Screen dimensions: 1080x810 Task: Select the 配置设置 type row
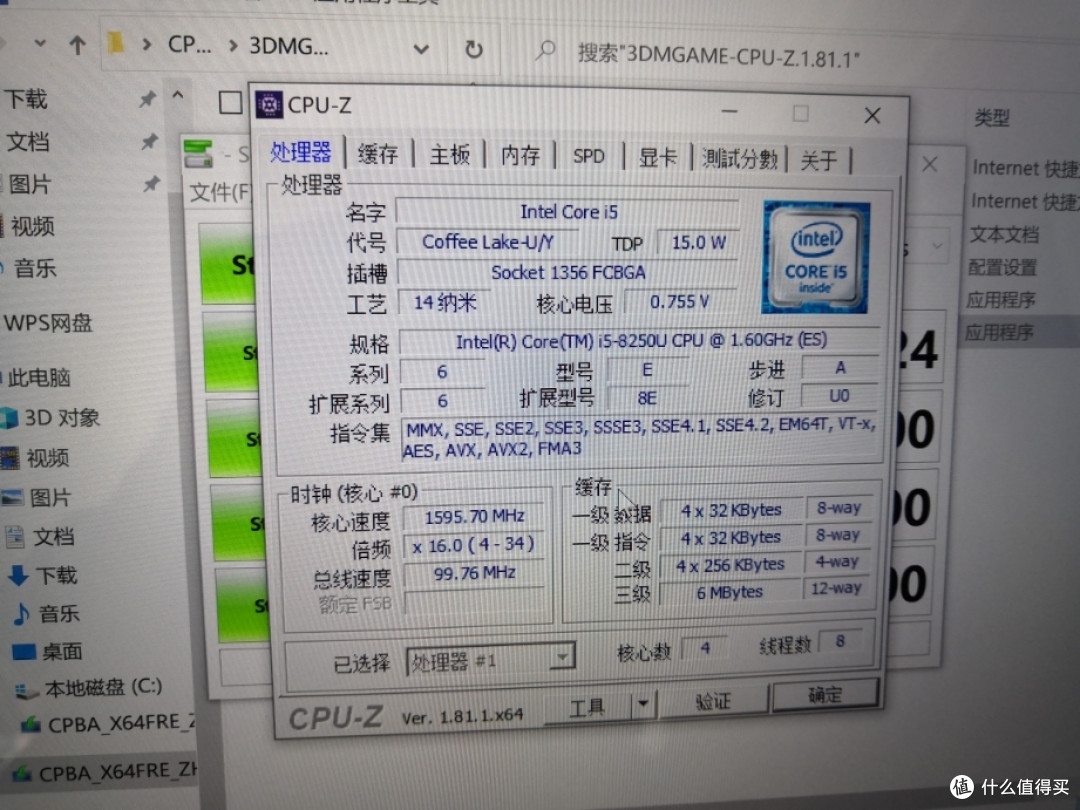[1002, 267]
